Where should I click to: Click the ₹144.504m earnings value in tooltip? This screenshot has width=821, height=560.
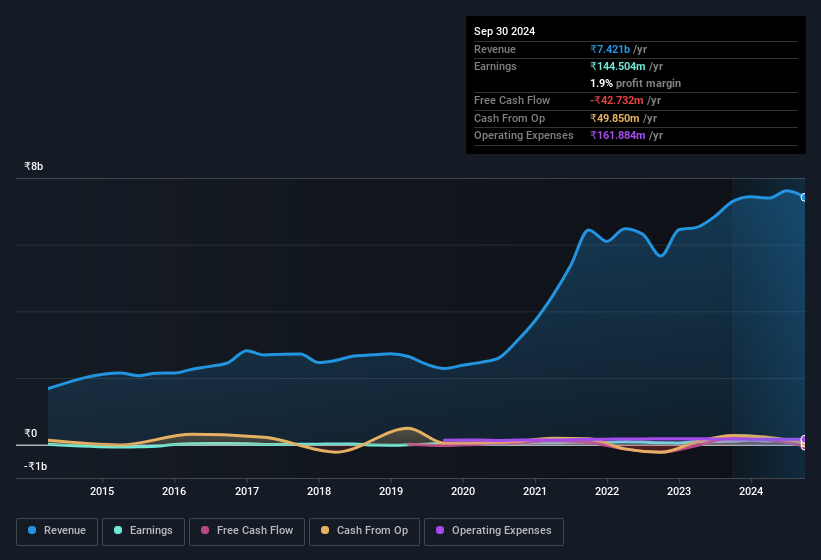(x=618, y=66)
